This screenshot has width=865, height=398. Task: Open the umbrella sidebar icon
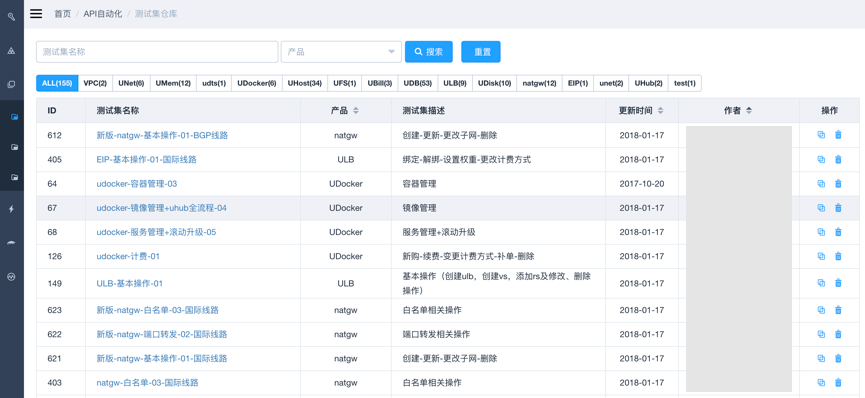11,243
